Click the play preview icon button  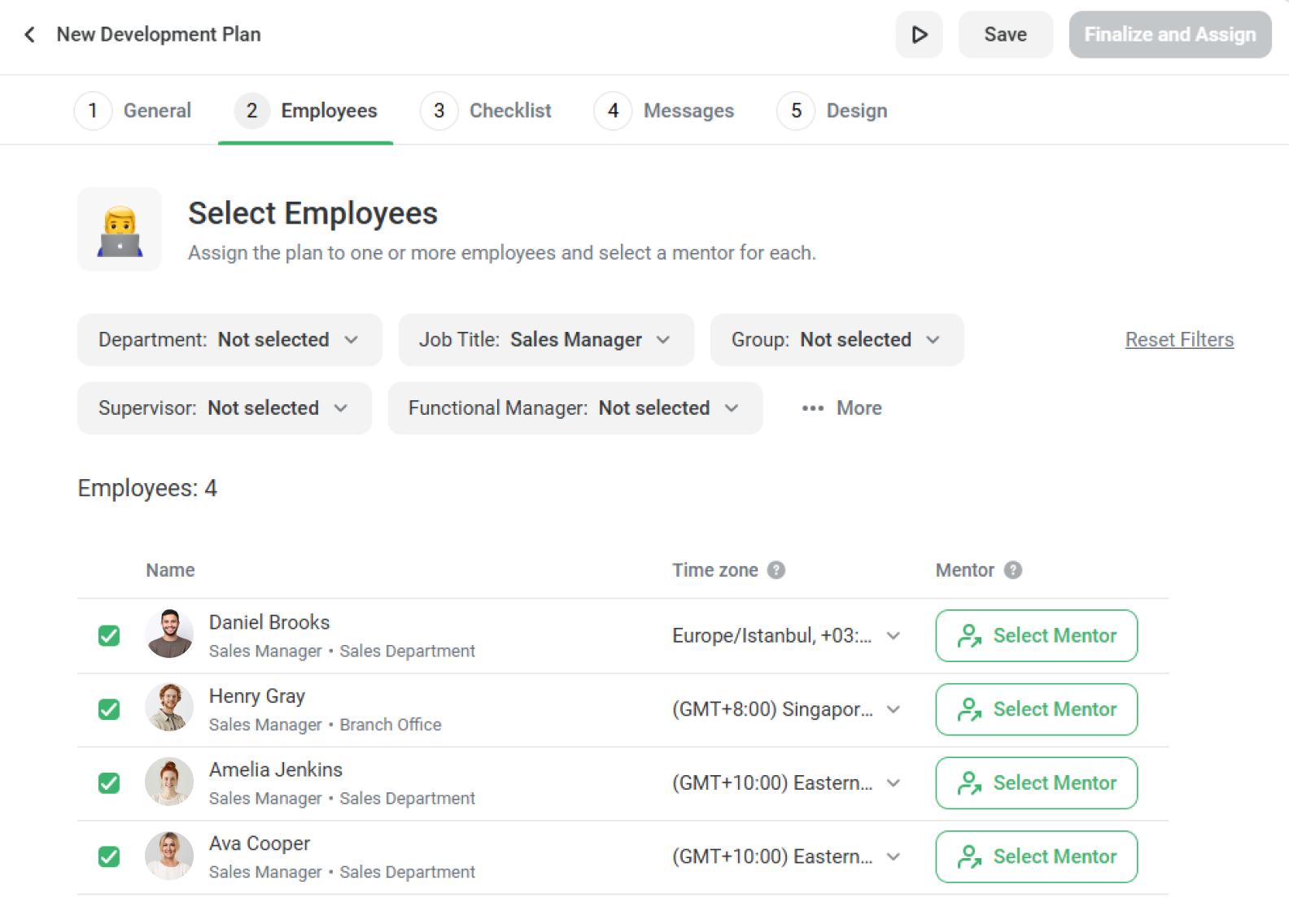click(919, 34)
